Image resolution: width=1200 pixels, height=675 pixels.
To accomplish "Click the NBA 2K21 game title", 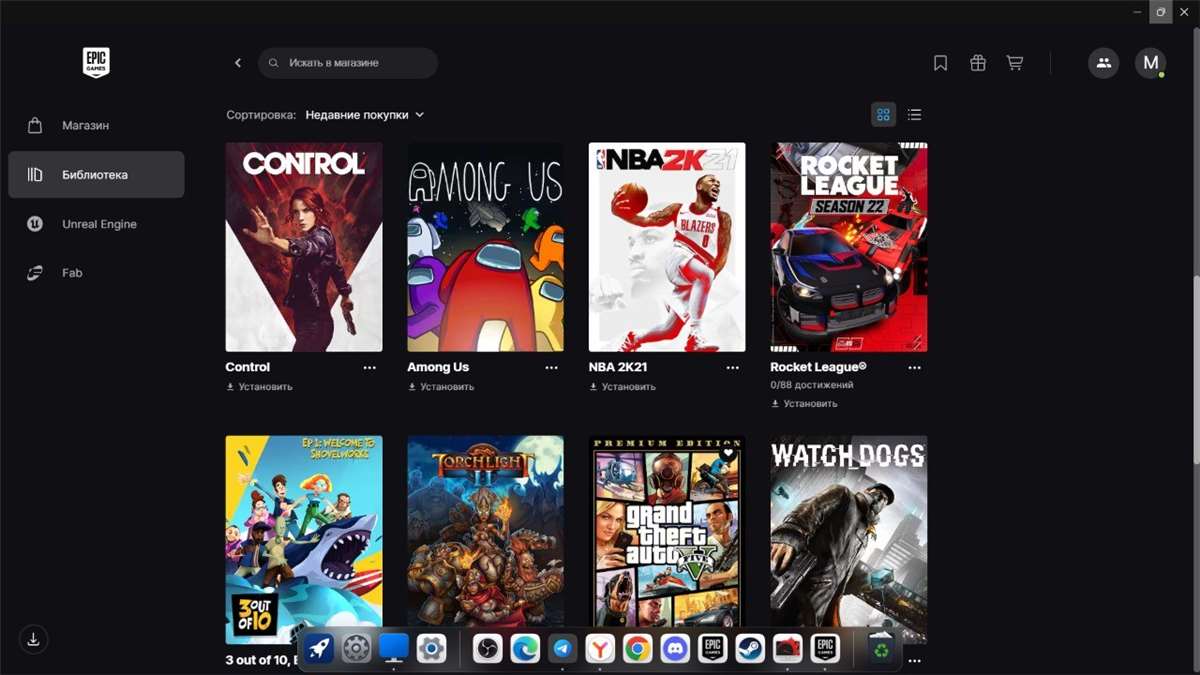I will [620, 367].
